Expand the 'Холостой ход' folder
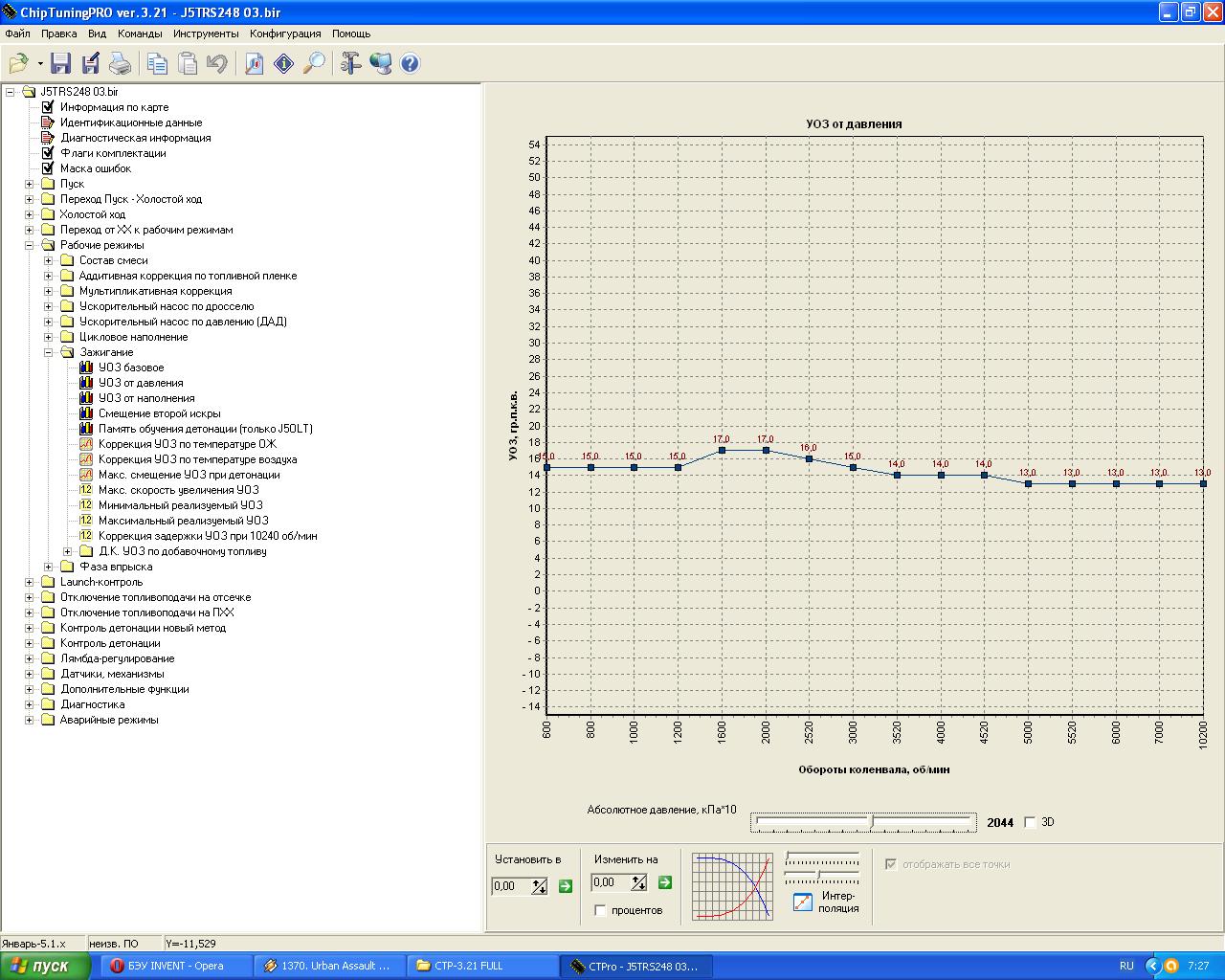1225x980 pixels. pos(29,214)
